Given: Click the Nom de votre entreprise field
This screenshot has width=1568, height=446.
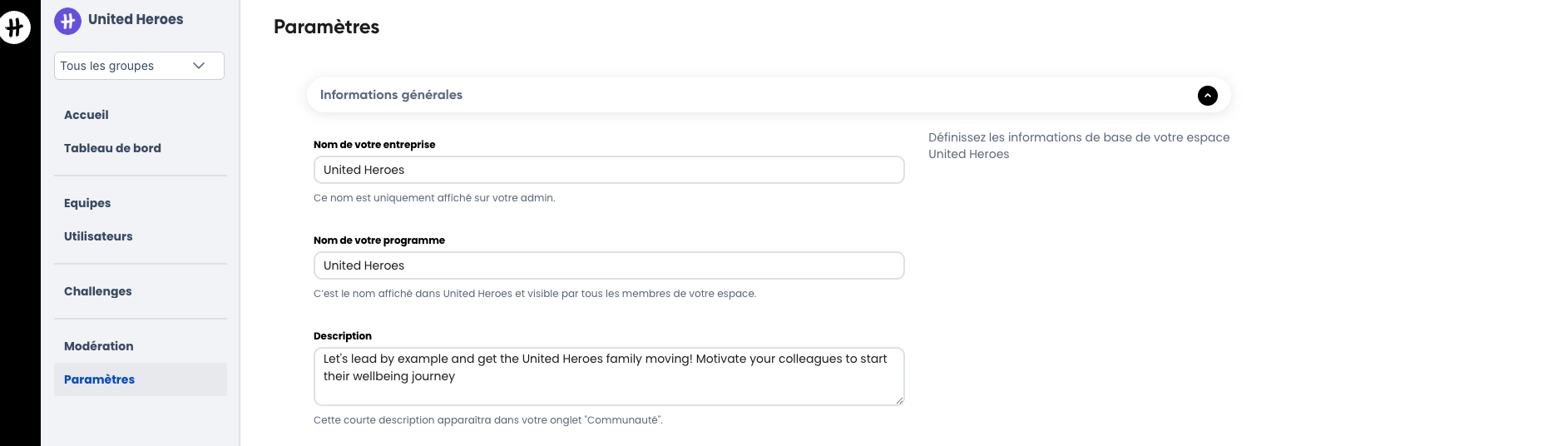Looking at the screenshot, I should 609,170.
